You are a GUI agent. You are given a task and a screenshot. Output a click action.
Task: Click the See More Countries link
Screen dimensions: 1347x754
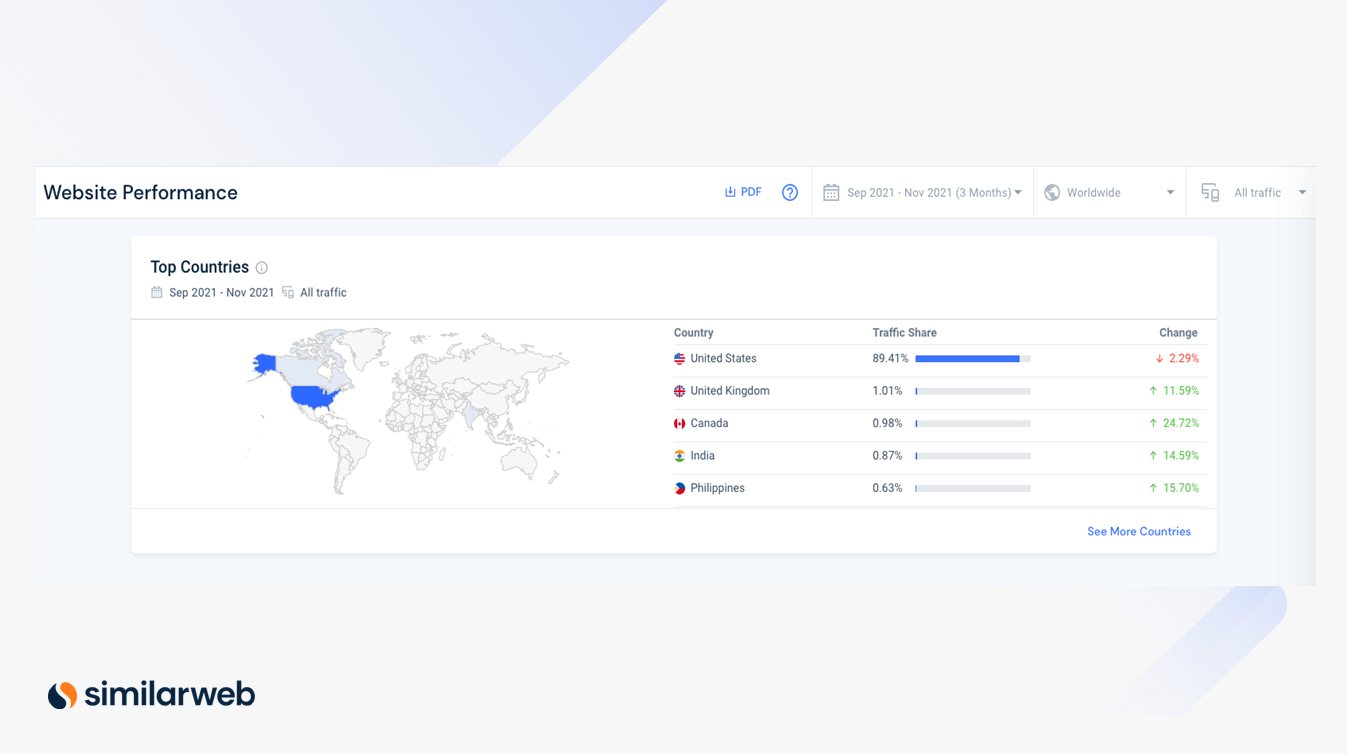[x=1138, y=531]
